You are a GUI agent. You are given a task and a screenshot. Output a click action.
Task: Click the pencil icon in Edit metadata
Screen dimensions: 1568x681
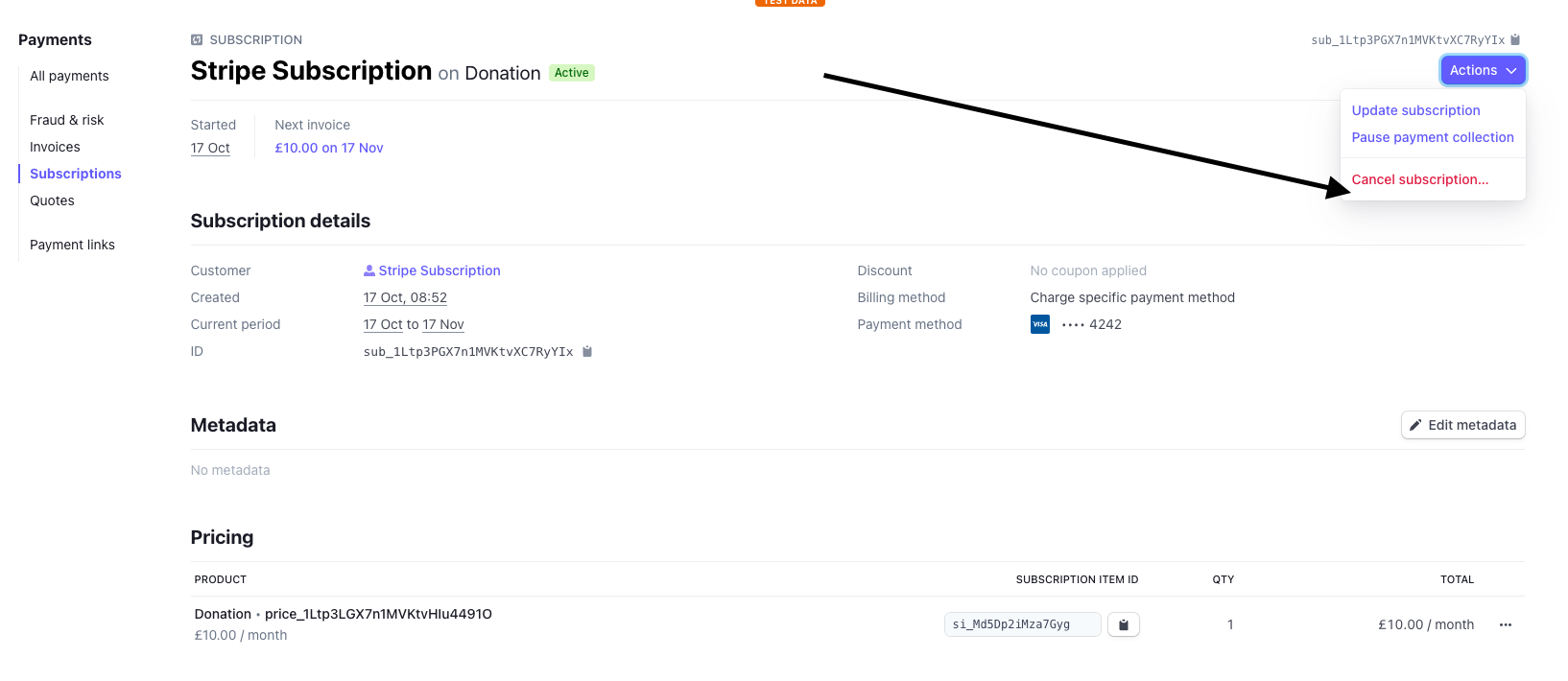(x=1415, y=425)
